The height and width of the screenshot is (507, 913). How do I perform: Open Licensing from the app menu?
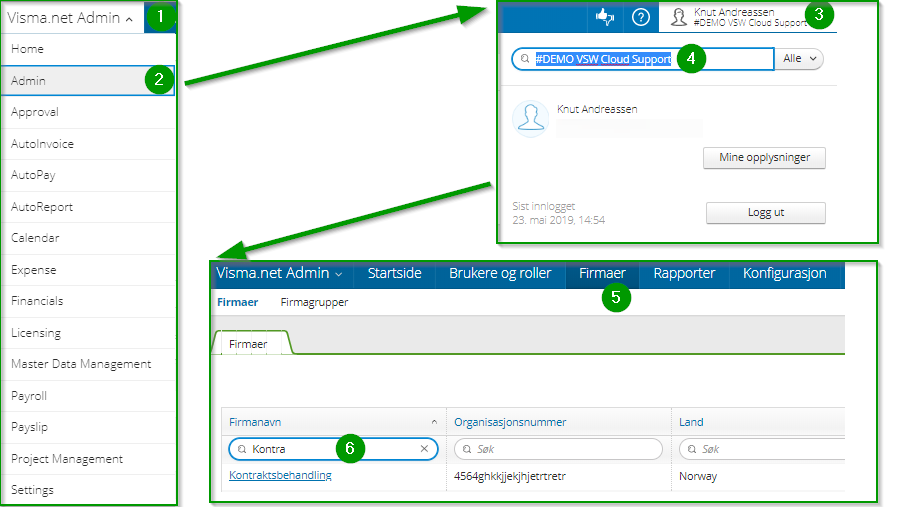point(89,332)
